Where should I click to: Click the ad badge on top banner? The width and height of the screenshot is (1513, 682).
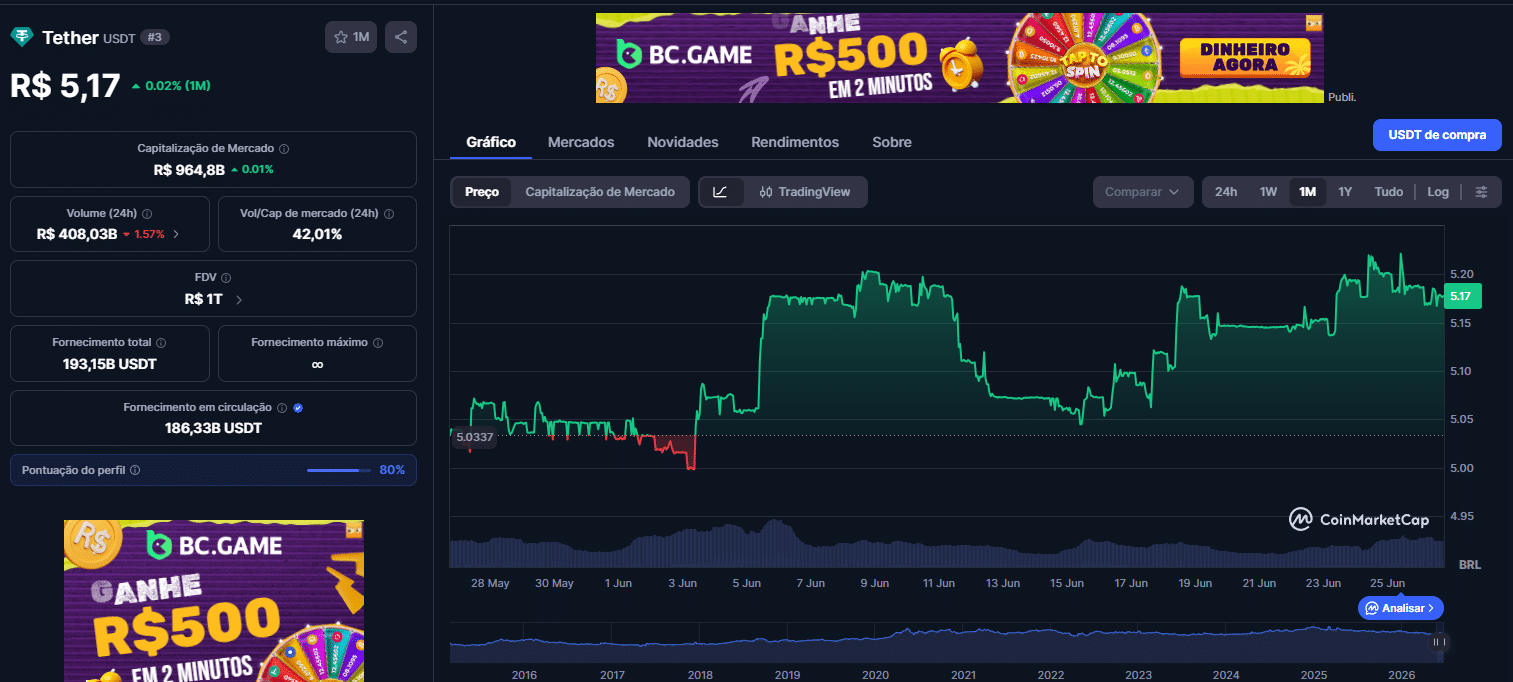[1314, 22]
